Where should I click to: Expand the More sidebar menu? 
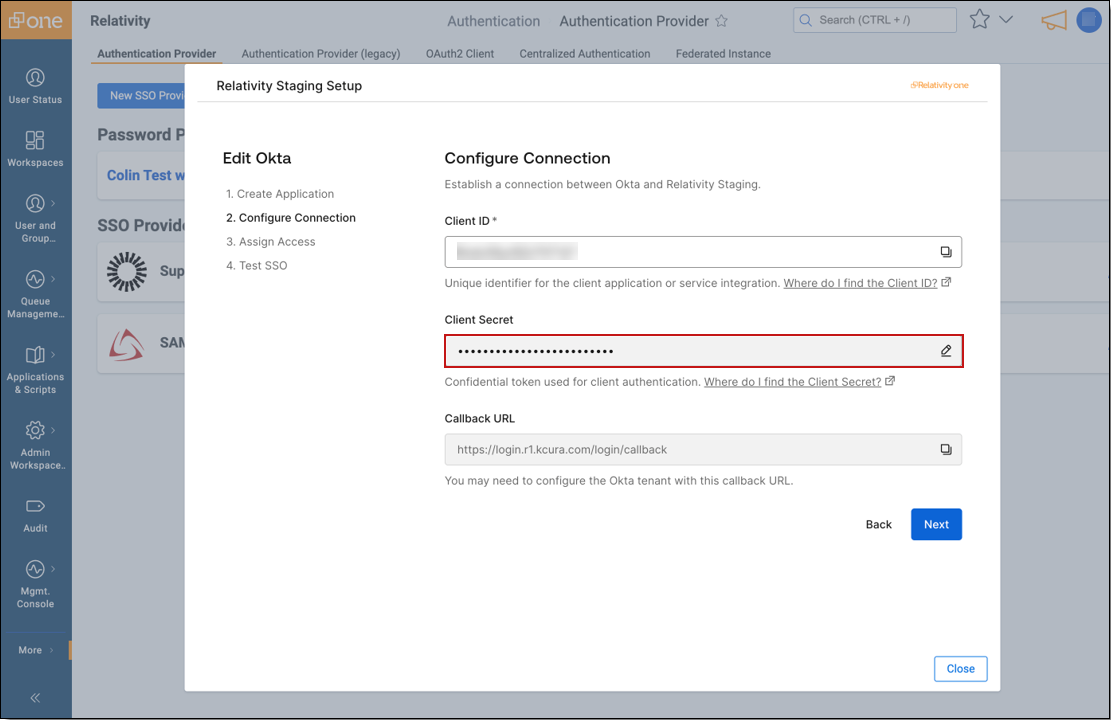tap(35, 650)
